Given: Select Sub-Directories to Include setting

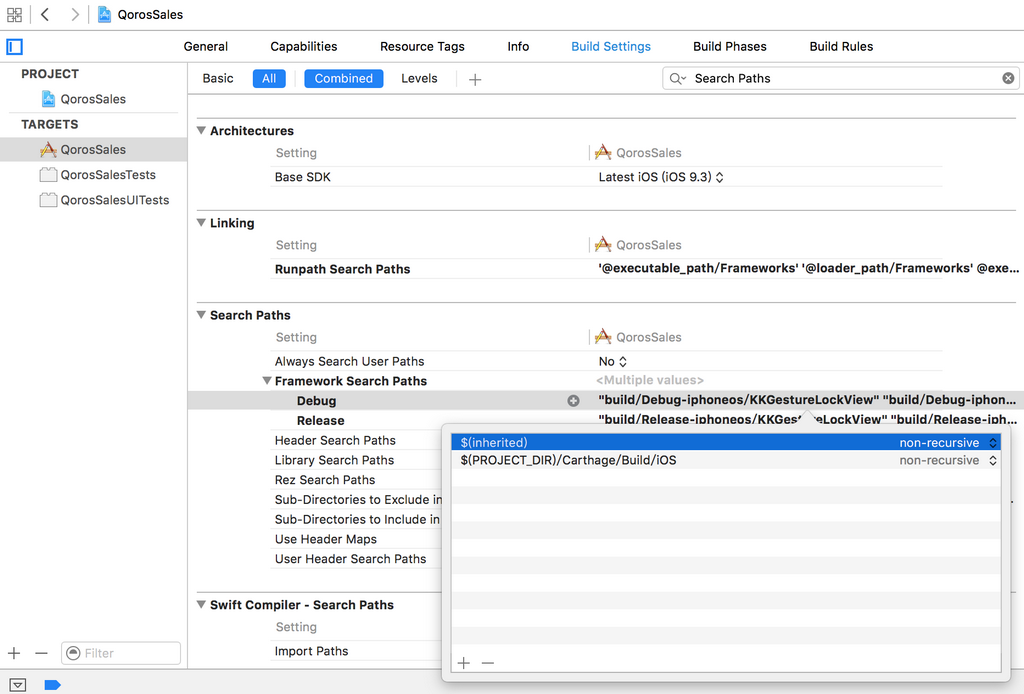Looking at the screenshot, I should [x=357, y=520].
